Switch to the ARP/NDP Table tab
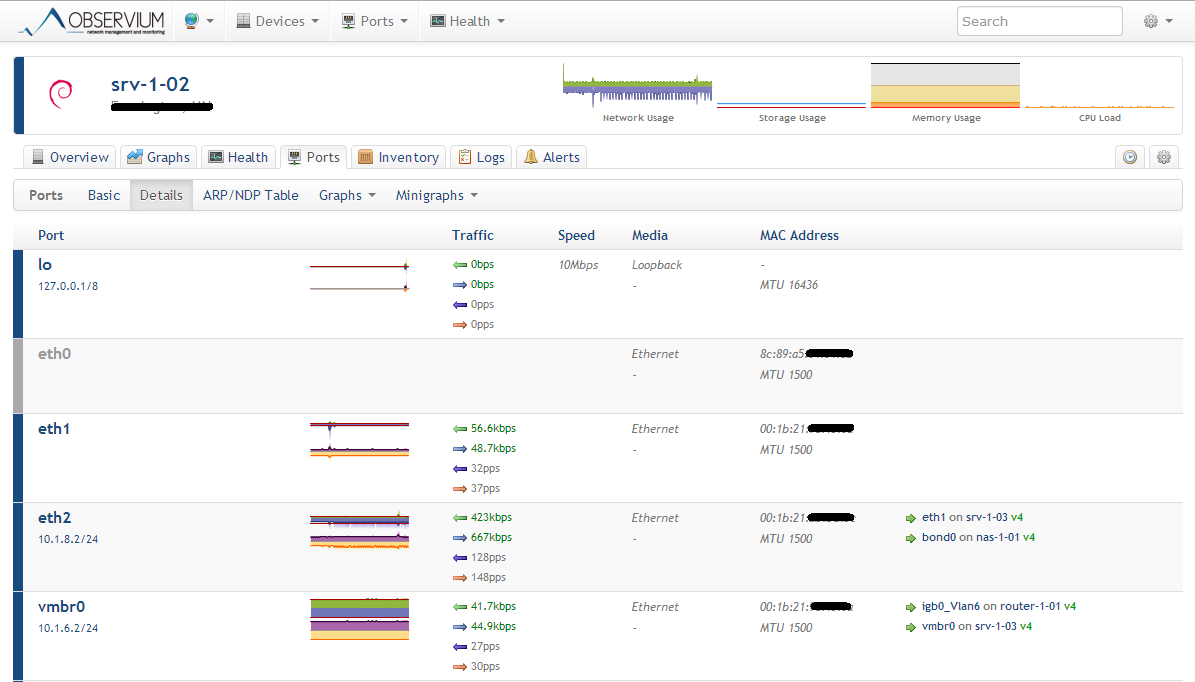 pyautogui.click(x=251, y=195)
